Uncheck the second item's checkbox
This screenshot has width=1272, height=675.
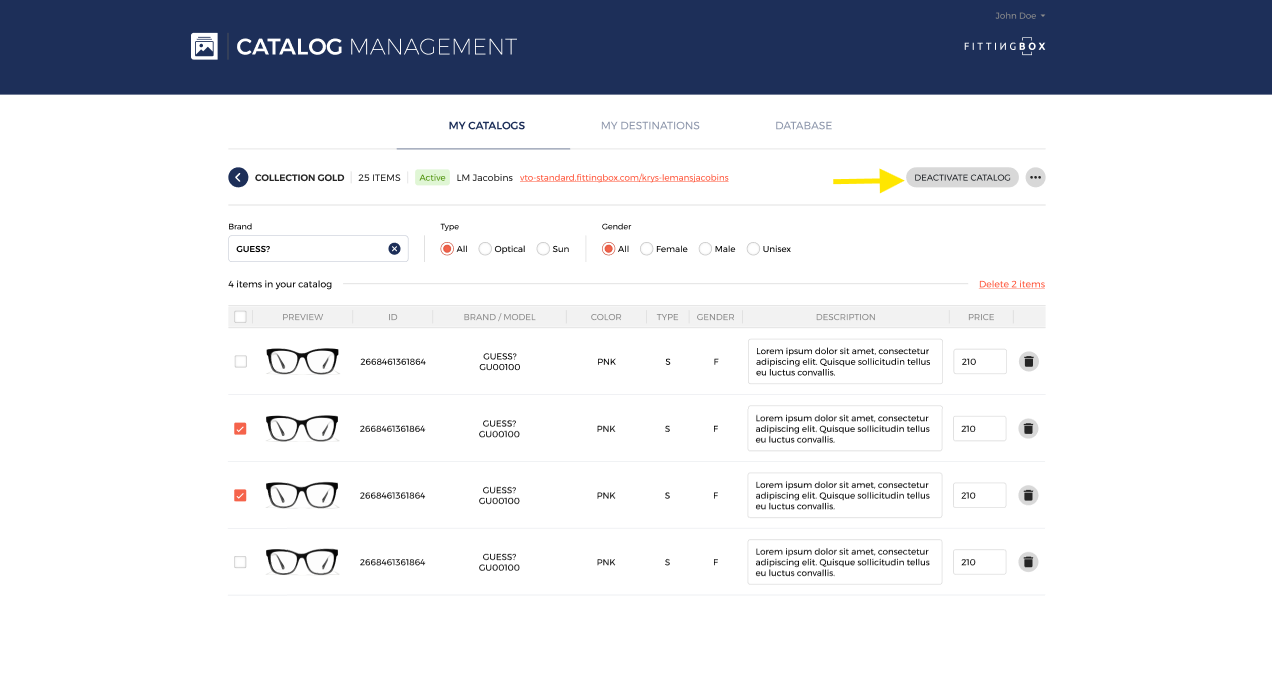(x=240, y=429)
